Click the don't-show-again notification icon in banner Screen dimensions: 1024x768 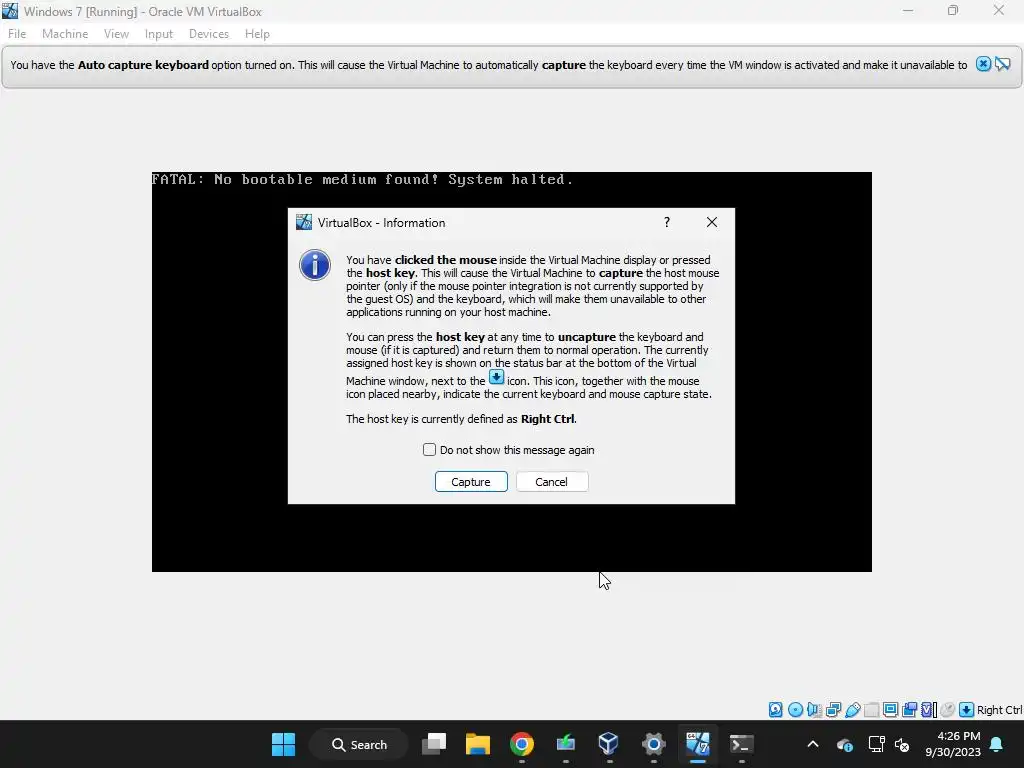pyautogui.click(x=1003, y=64)
